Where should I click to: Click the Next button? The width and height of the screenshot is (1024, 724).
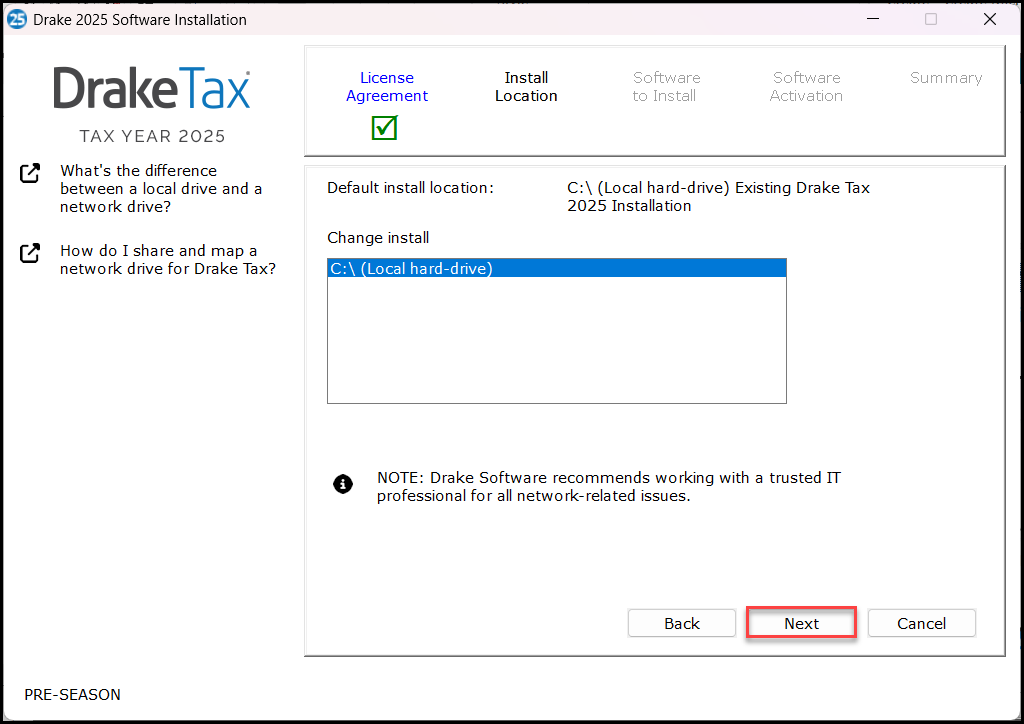(x=801, y=622)
